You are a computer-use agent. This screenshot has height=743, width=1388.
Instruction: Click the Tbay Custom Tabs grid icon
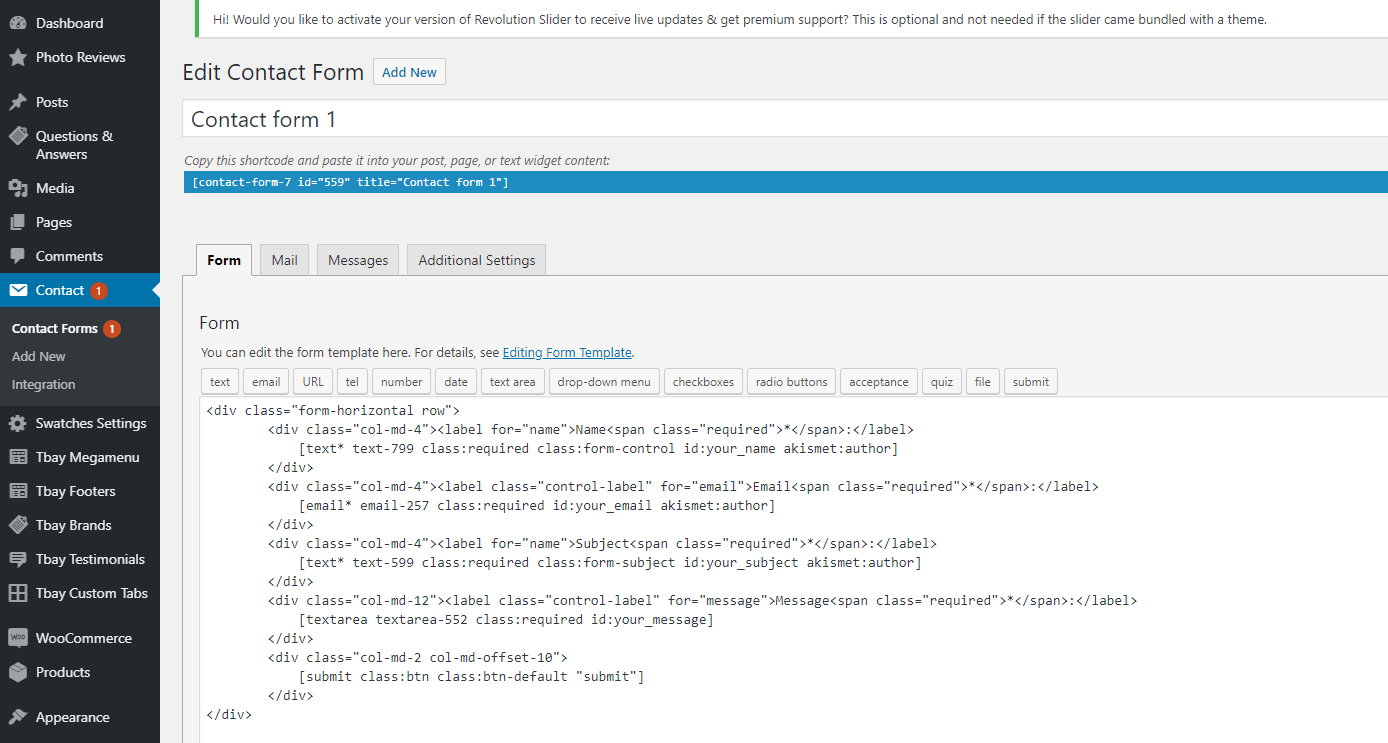pos(18,593)
